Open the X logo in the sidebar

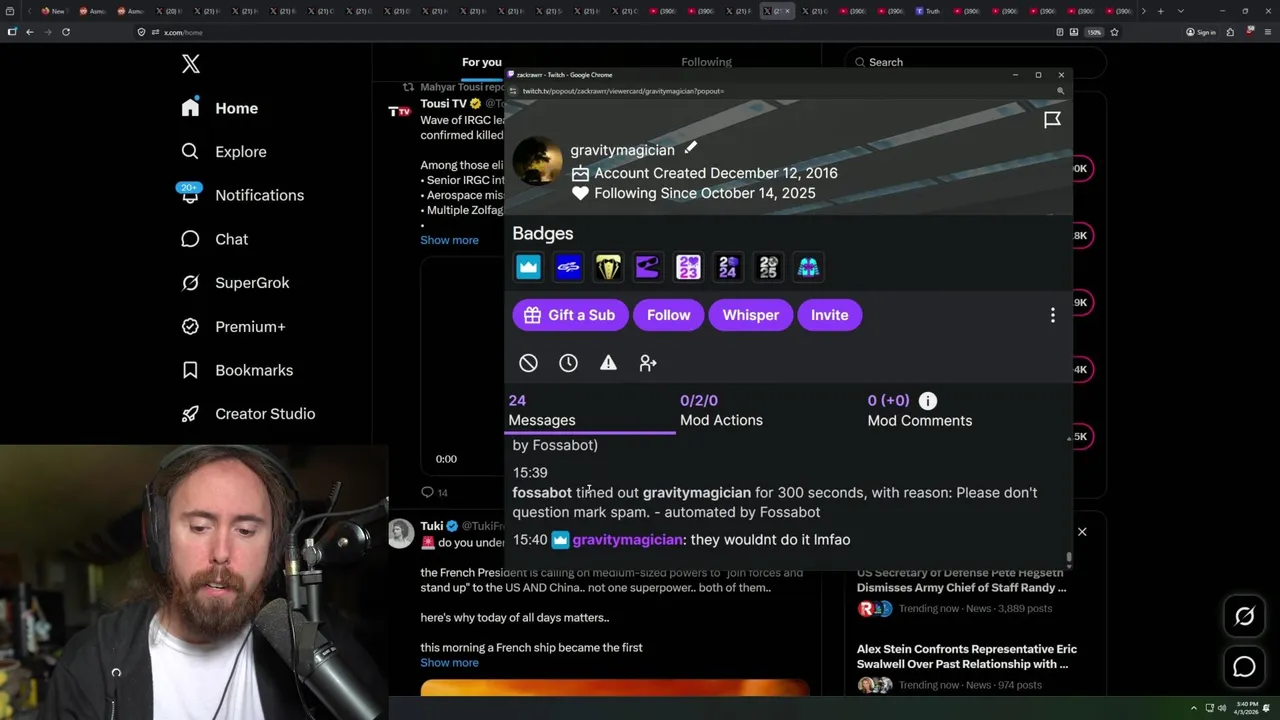191,65
